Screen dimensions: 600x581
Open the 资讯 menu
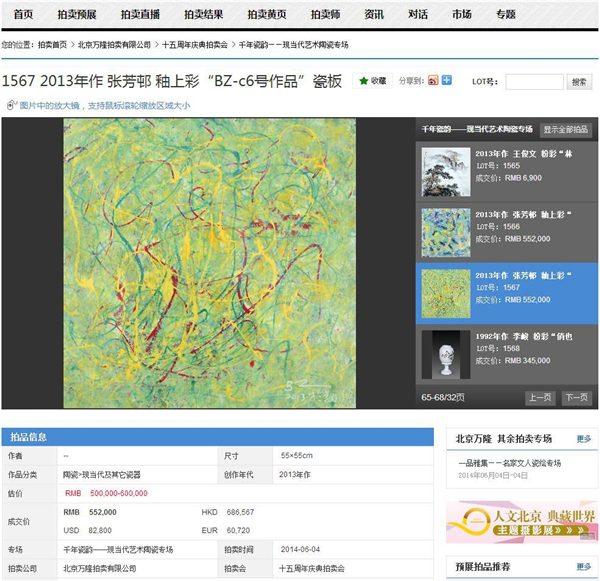point(374,15)
